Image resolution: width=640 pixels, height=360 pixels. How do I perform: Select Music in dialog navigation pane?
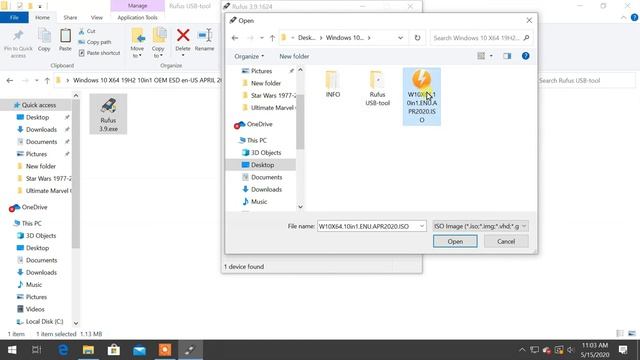coord(259,202)
